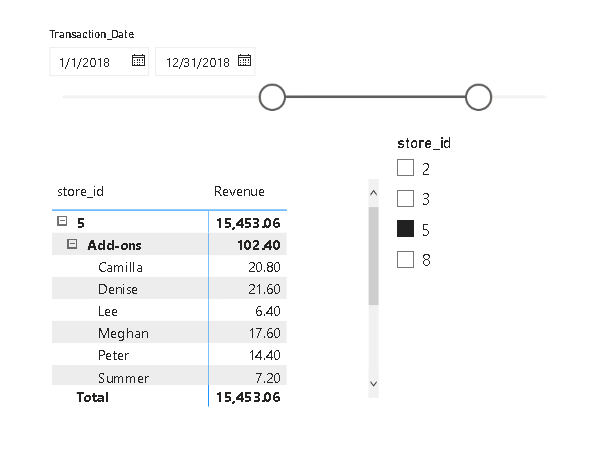589x450 pixels.
Task: Check store_id 3 in slicer
Action: point(405,198)
